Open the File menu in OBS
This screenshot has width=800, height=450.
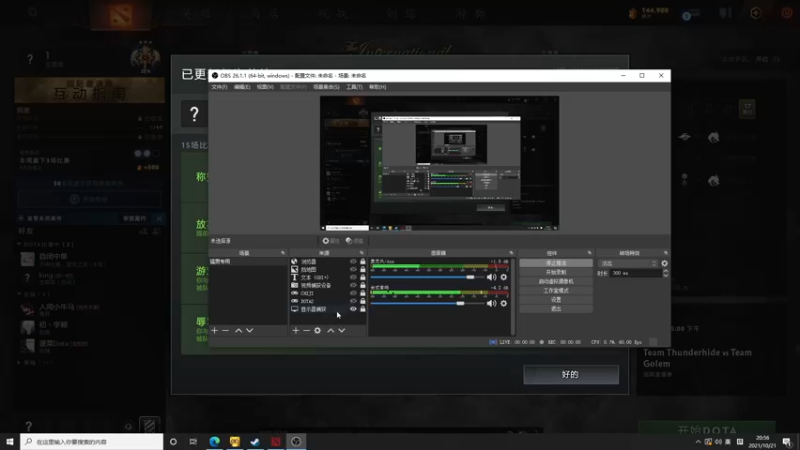tap(219, 87)
